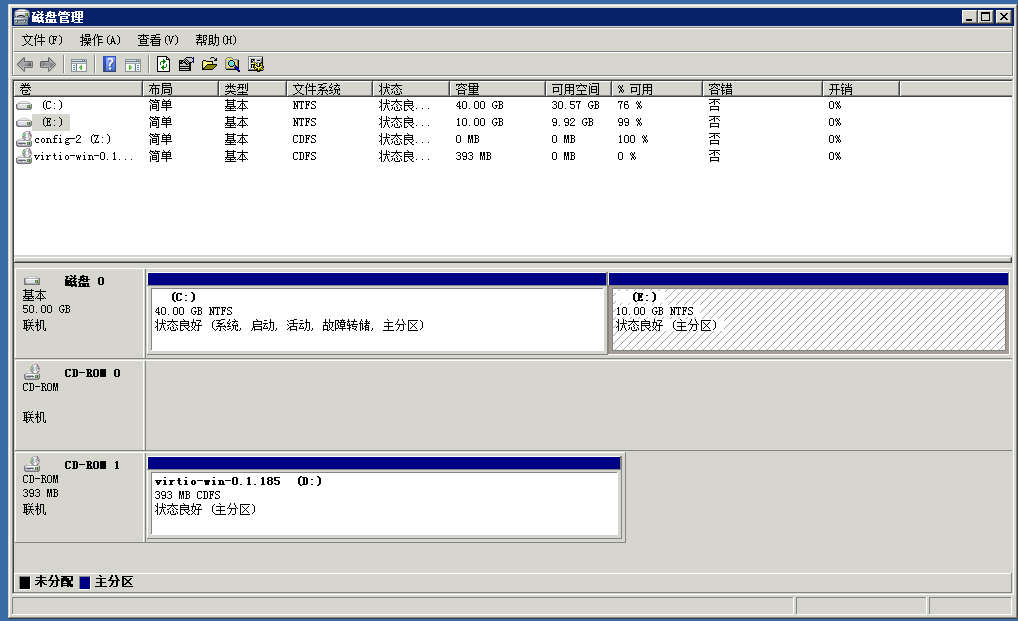Click the Back arrow in the toolbar
Viewport: 1018px width, 621px height.
click(26, 65)
